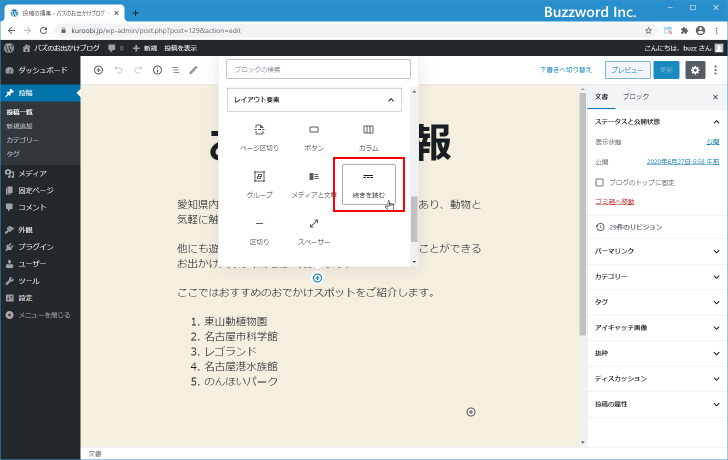Reload the page in browser
Viewport: 728px width, 460px height.
point(44,31)
